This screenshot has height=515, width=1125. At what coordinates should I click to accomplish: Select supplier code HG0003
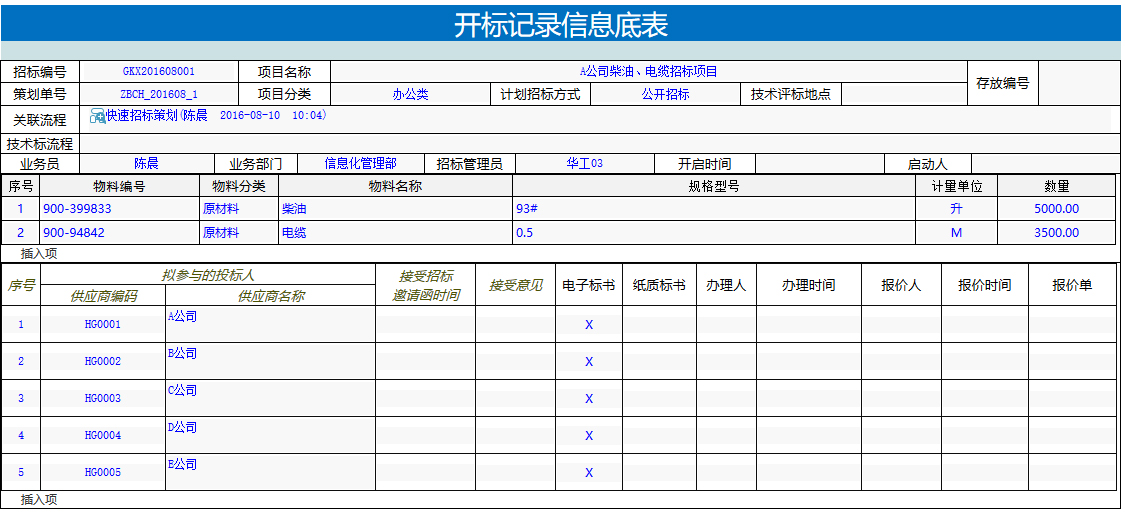tap(103, 398)
